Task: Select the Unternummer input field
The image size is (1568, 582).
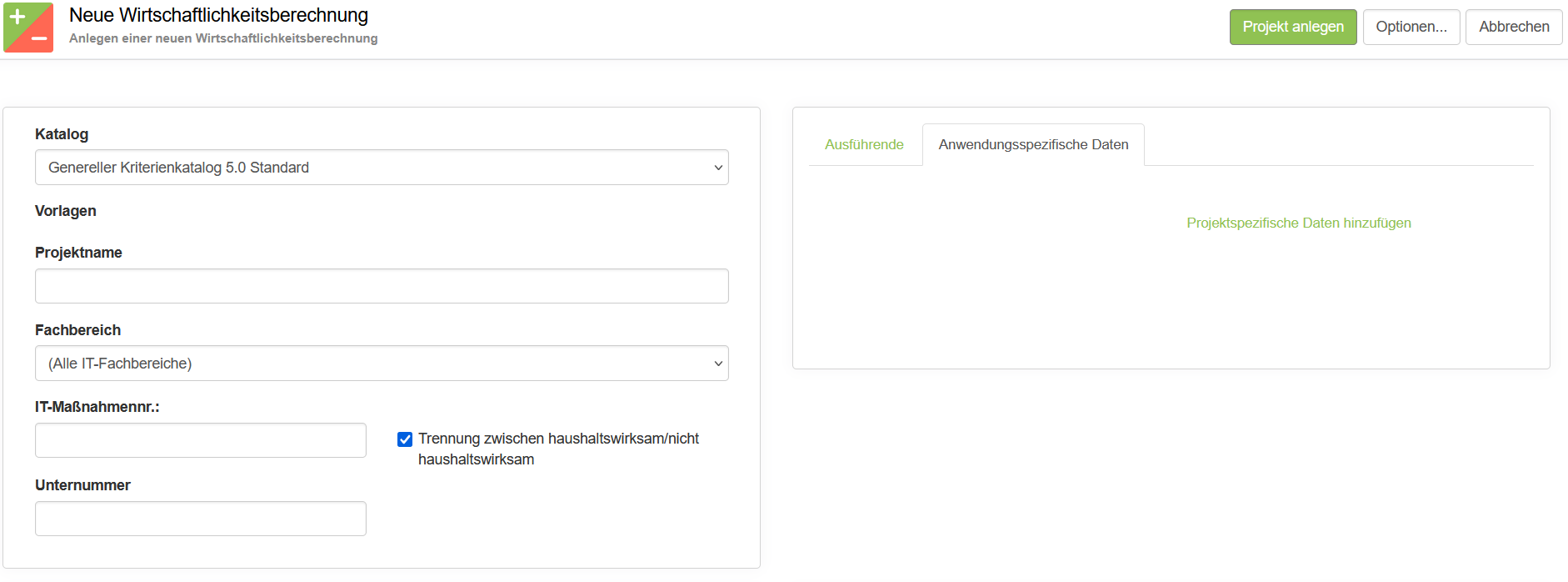Action: click(x=200, y=519)
